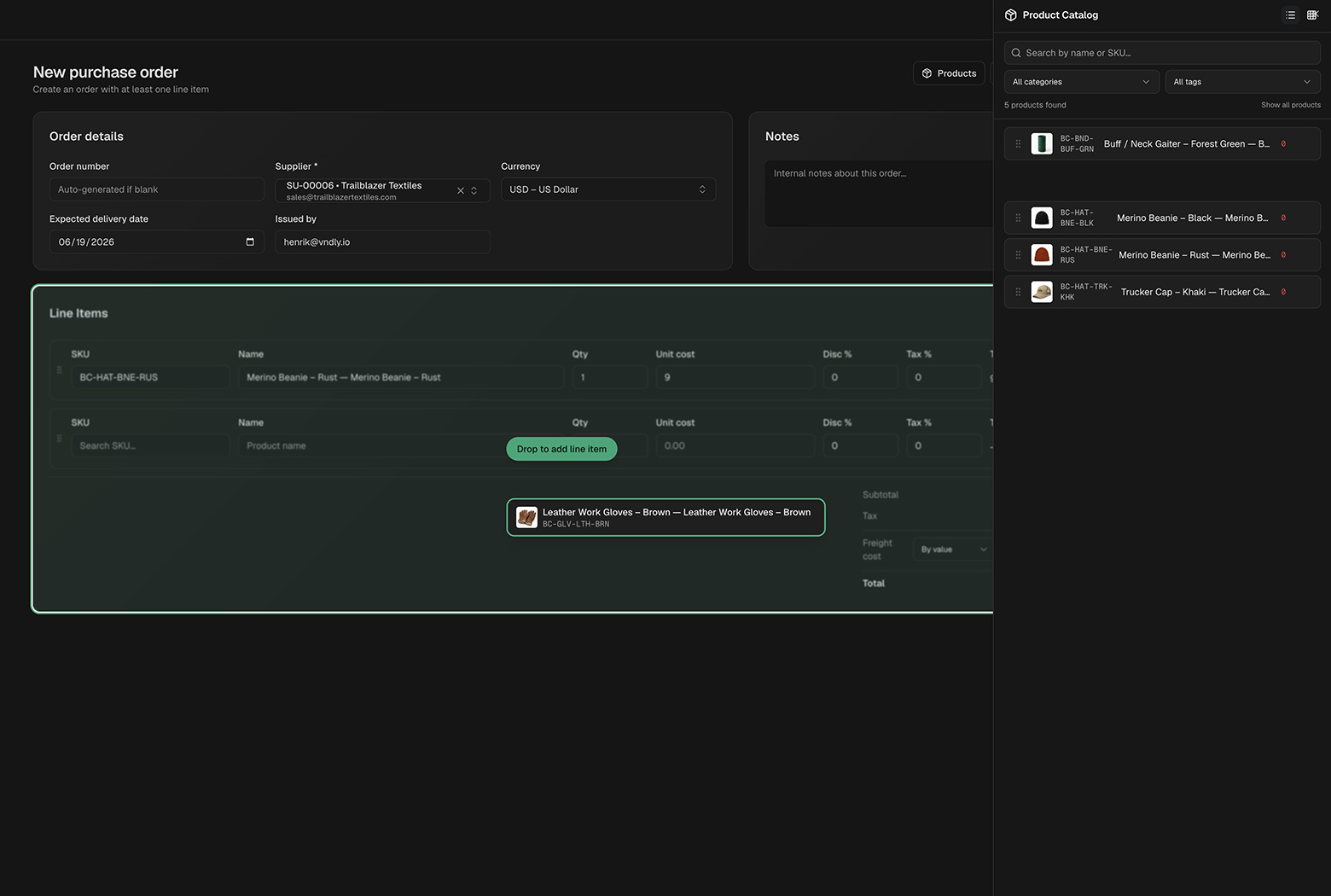
Task: Click the Unit cost field showing 9
Action: (735, 377)
